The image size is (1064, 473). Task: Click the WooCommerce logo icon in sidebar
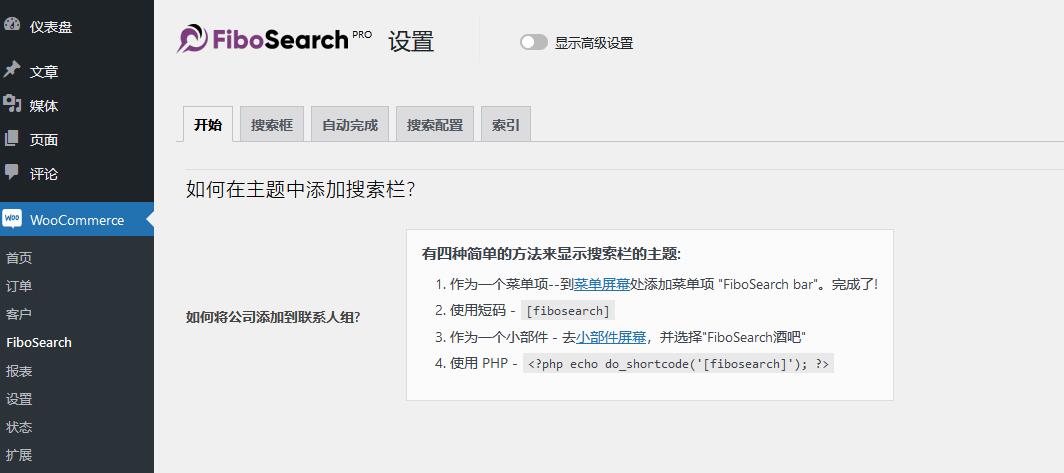(12, 219)
